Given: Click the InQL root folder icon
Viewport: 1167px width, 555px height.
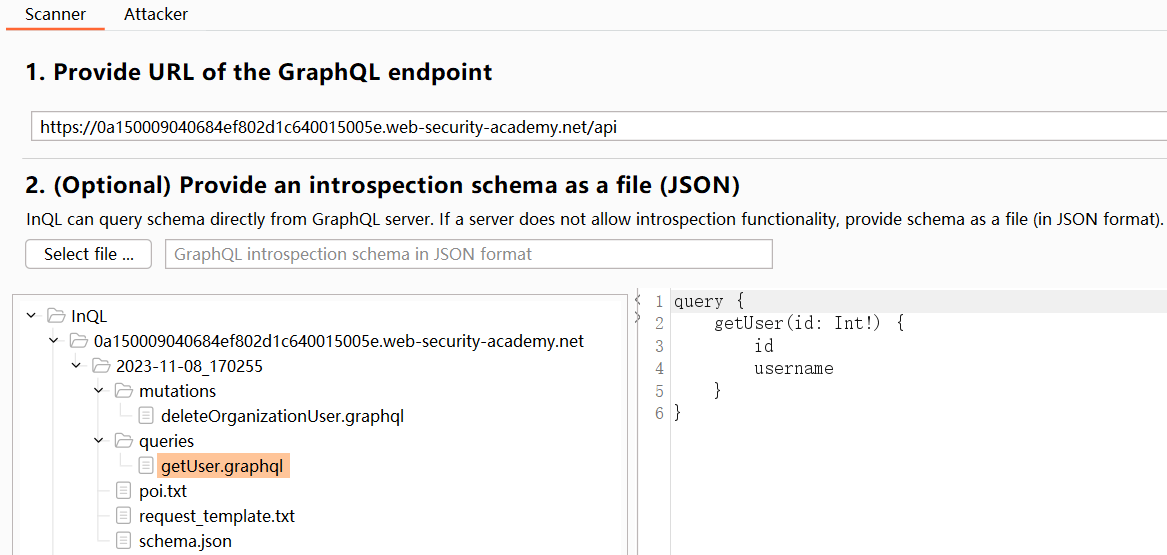Looking at the screenshot, I should pyautogui.click(x=56, y=316).
